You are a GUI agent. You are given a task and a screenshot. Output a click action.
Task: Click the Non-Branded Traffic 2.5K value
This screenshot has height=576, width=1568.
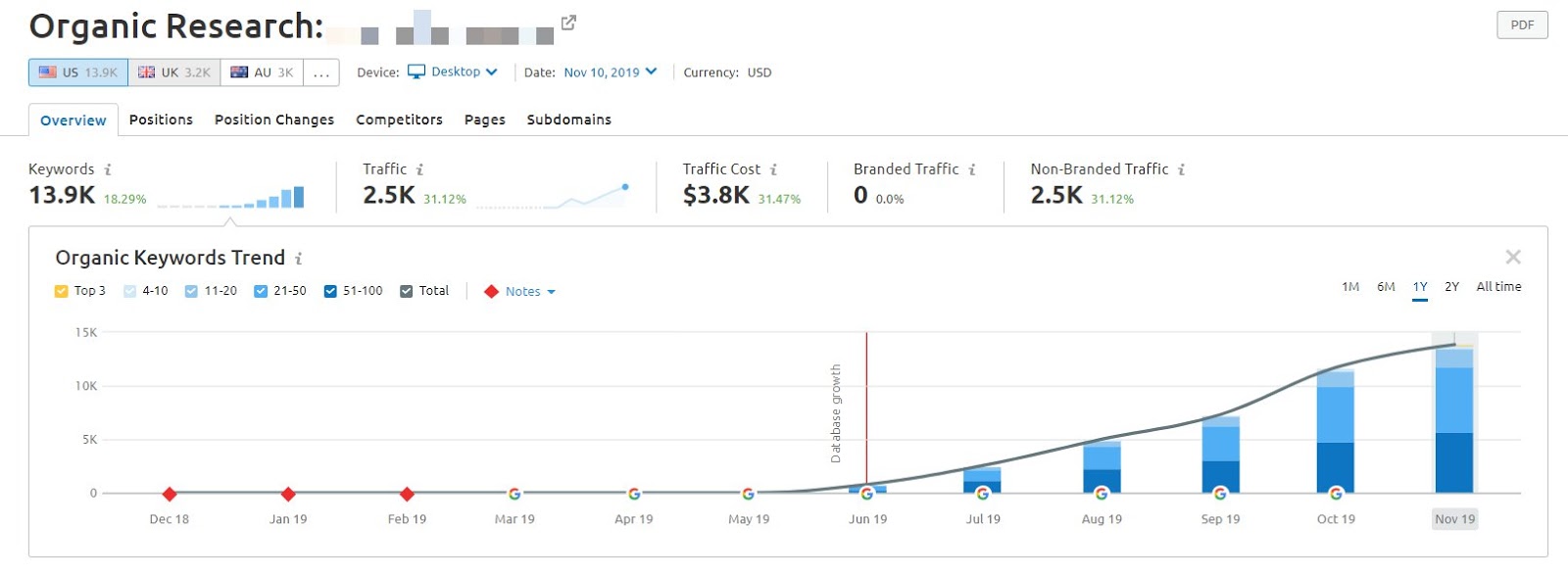pyautogui.click(x=1056, y=195)
